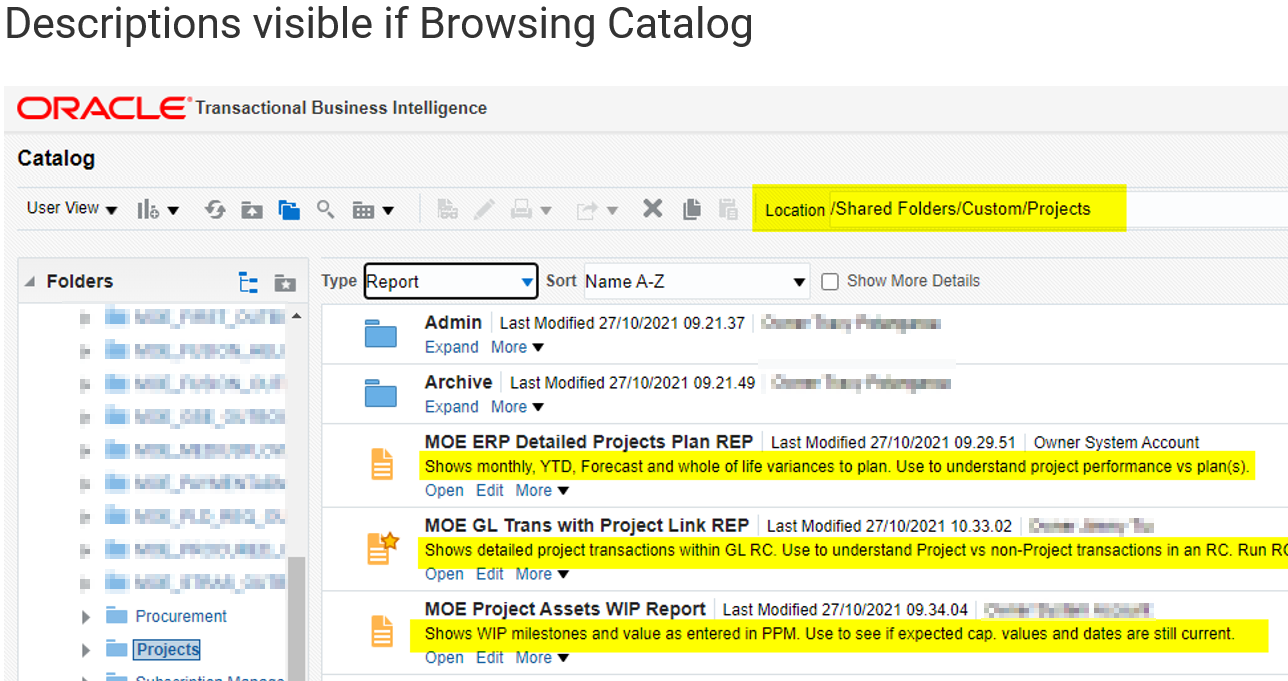Click Edit link for MOE Project Assets WIP Report
The image size is (1288, 681).
490,657
